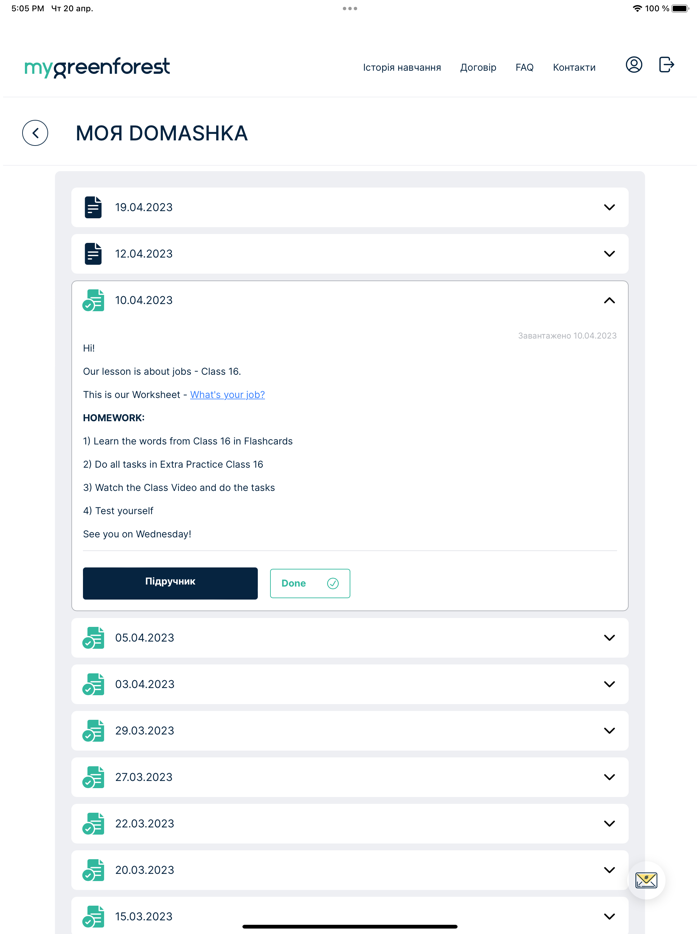
Task: Select the 29.03.2023 date text
Action: 145,731
